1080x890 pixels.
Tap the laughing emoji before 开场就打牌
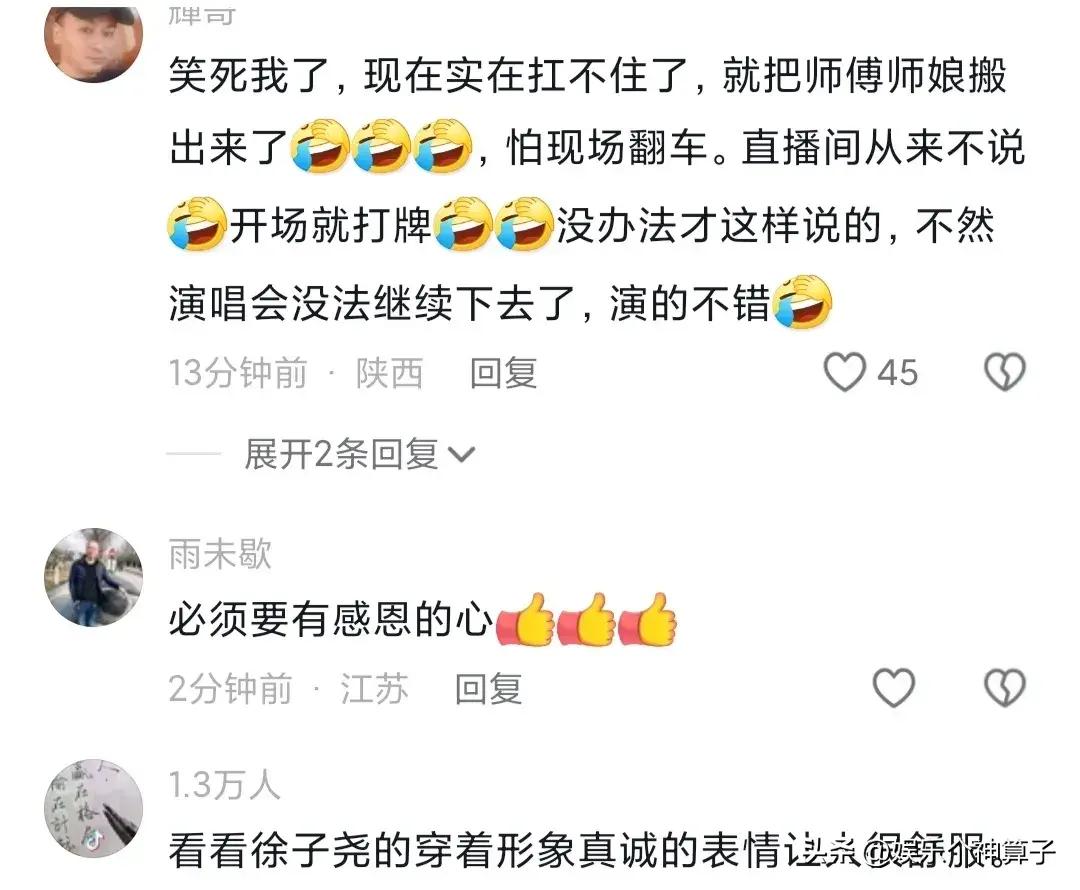[x=197, y=223]
